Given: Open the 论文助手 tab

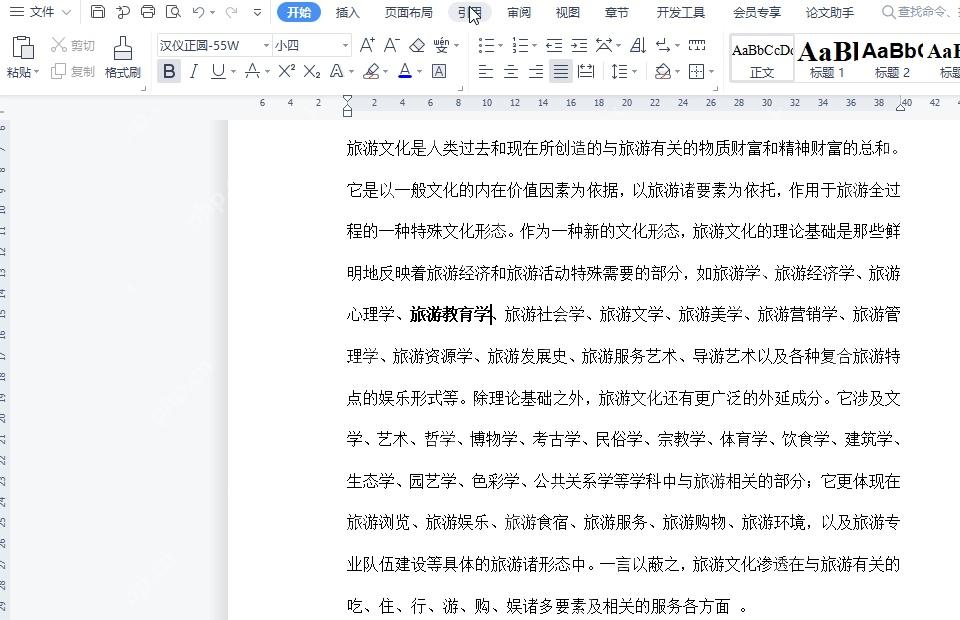Looking at the screenshot, I should click(x=830, y=12).
